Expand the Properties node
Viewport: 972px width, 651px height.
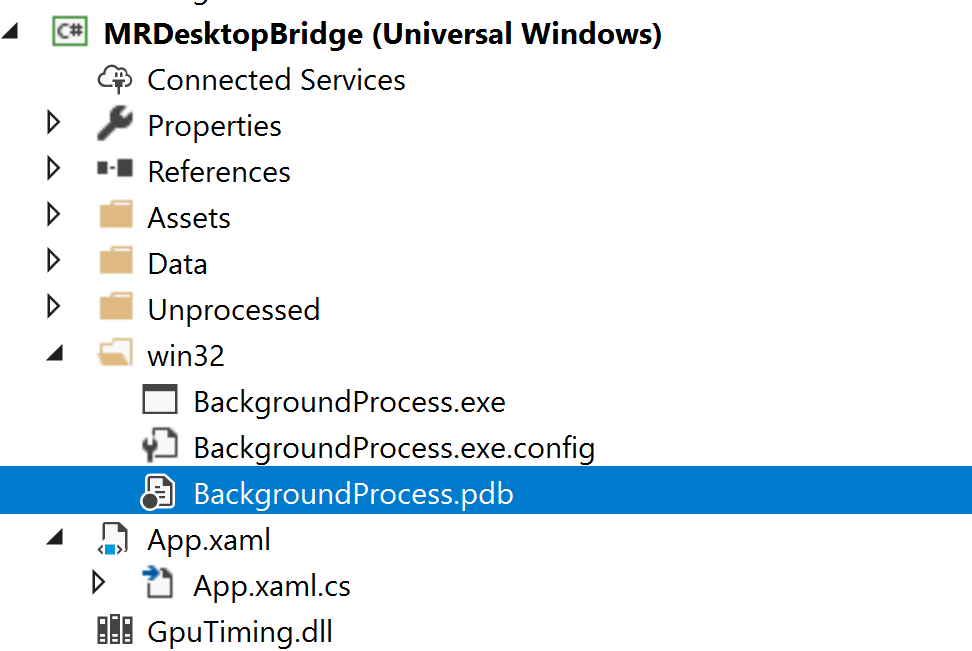pos(54,124)
